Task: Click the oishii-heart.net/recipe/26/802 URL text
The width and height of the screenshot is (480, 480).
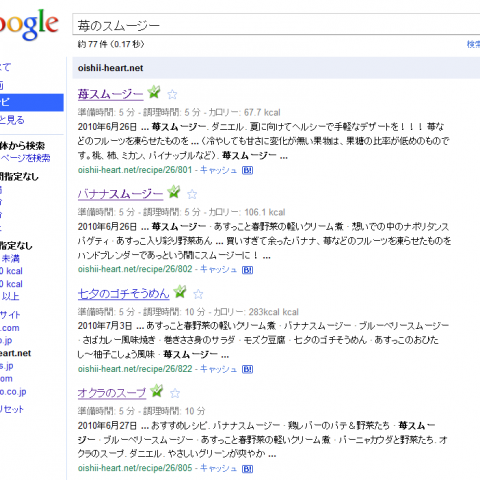Action: coord(135,269)
